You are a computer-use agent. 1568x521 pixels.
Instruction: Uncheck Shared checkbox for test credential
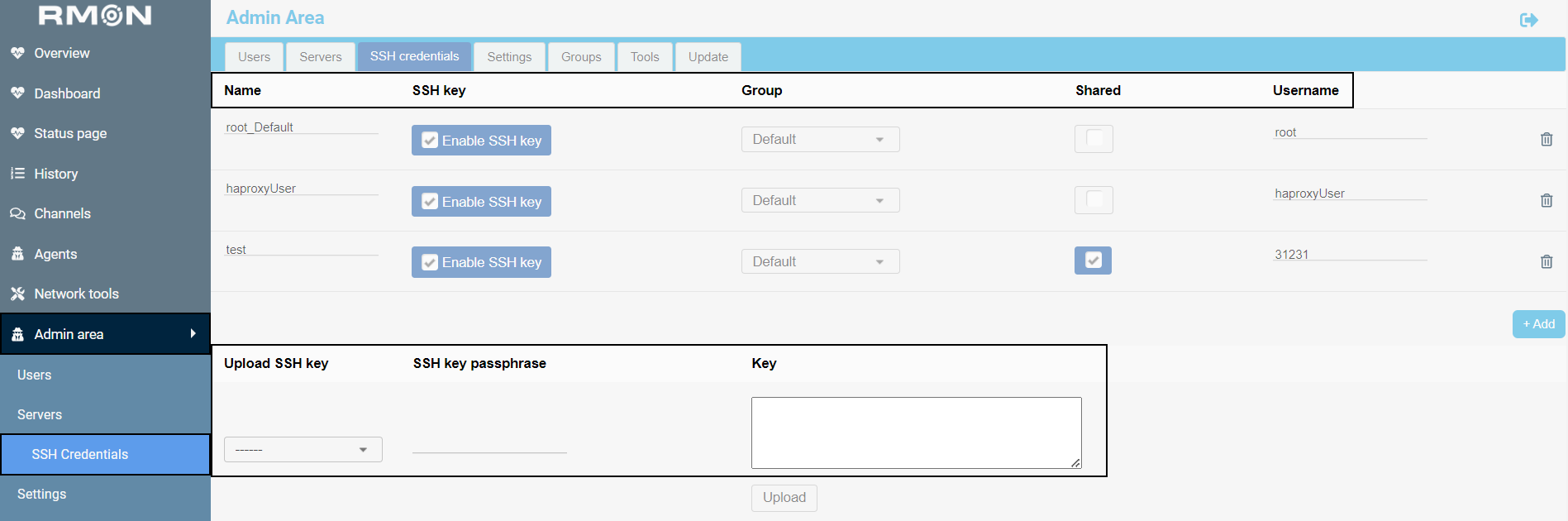1093,260
